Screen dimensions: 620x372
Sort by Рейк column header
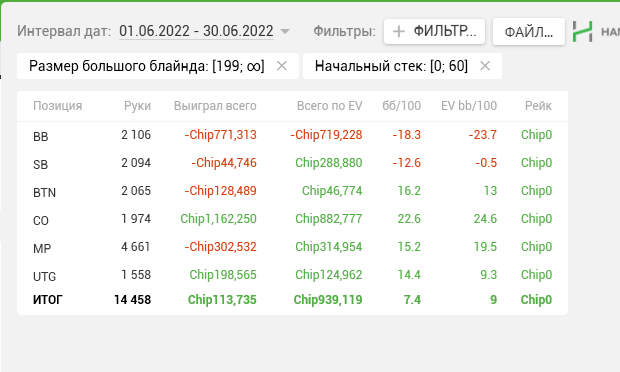point(538,106)
